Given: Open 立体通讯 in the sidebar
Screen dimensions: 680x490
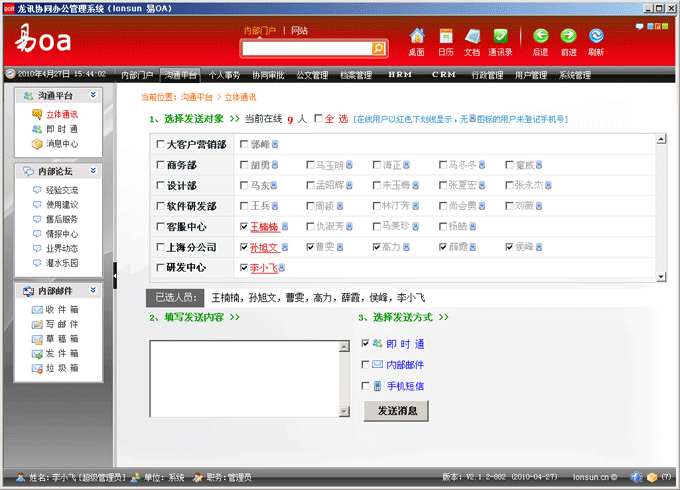Looking at the screenshot, I should tap(62, 114).
